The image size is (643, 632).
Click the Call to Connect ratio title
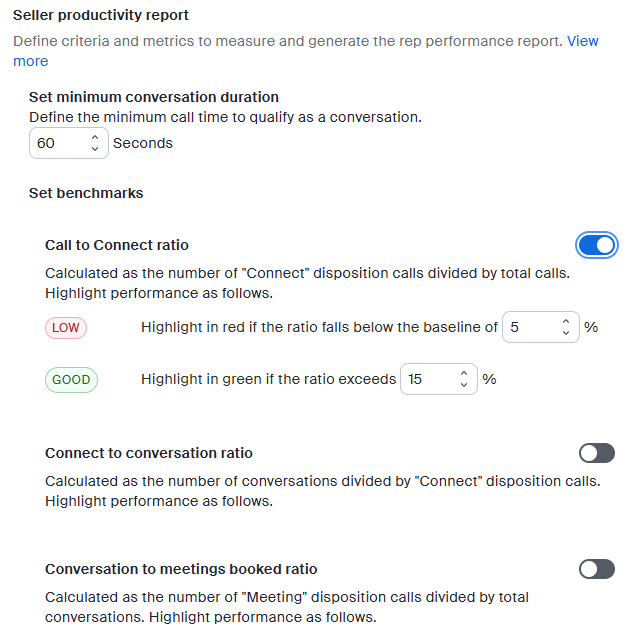point(117,245)
